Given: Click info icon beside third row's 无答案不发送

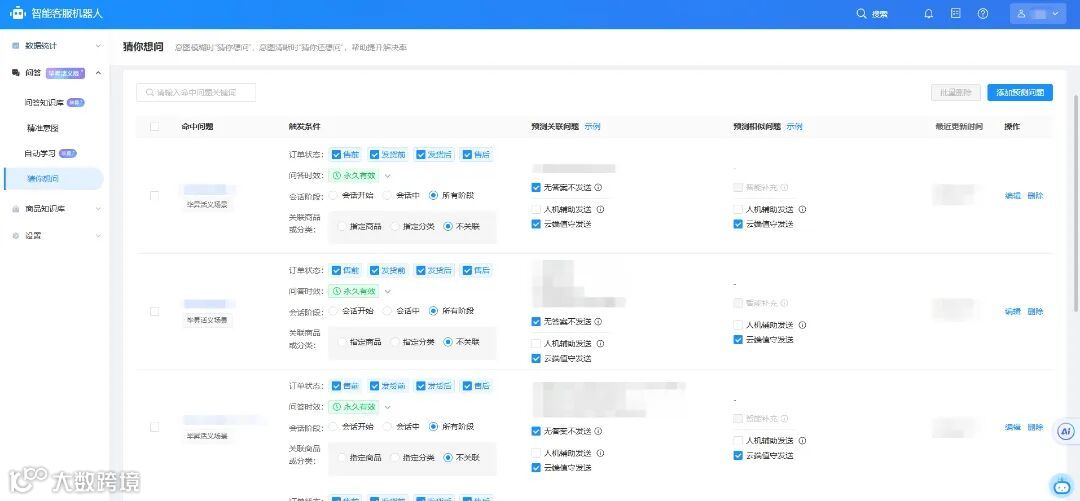Looking at the screenshot, I should [599, 431].
